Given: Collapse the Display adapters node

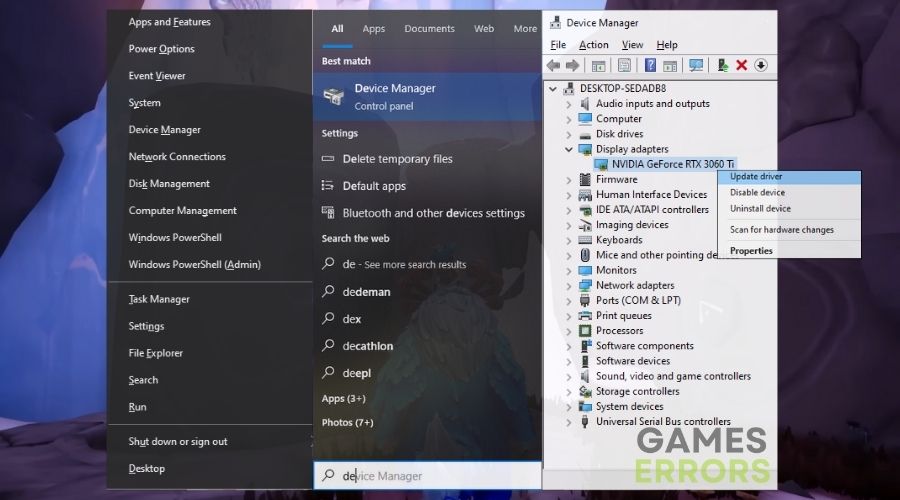Looking at the screenshot, I should 569,149.
